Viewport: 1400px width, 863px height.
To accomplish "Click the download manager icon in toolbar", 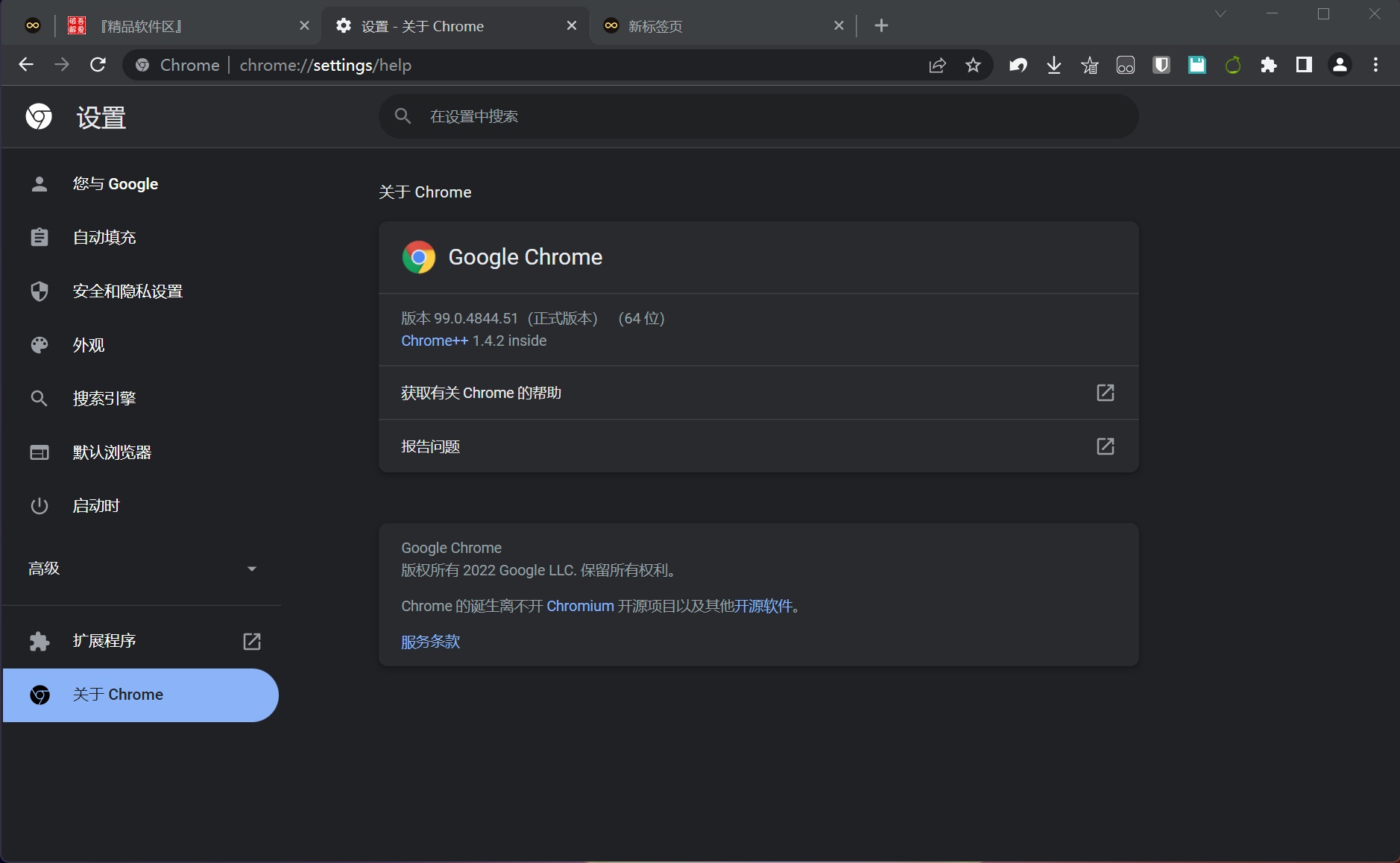I will 1053,65.
